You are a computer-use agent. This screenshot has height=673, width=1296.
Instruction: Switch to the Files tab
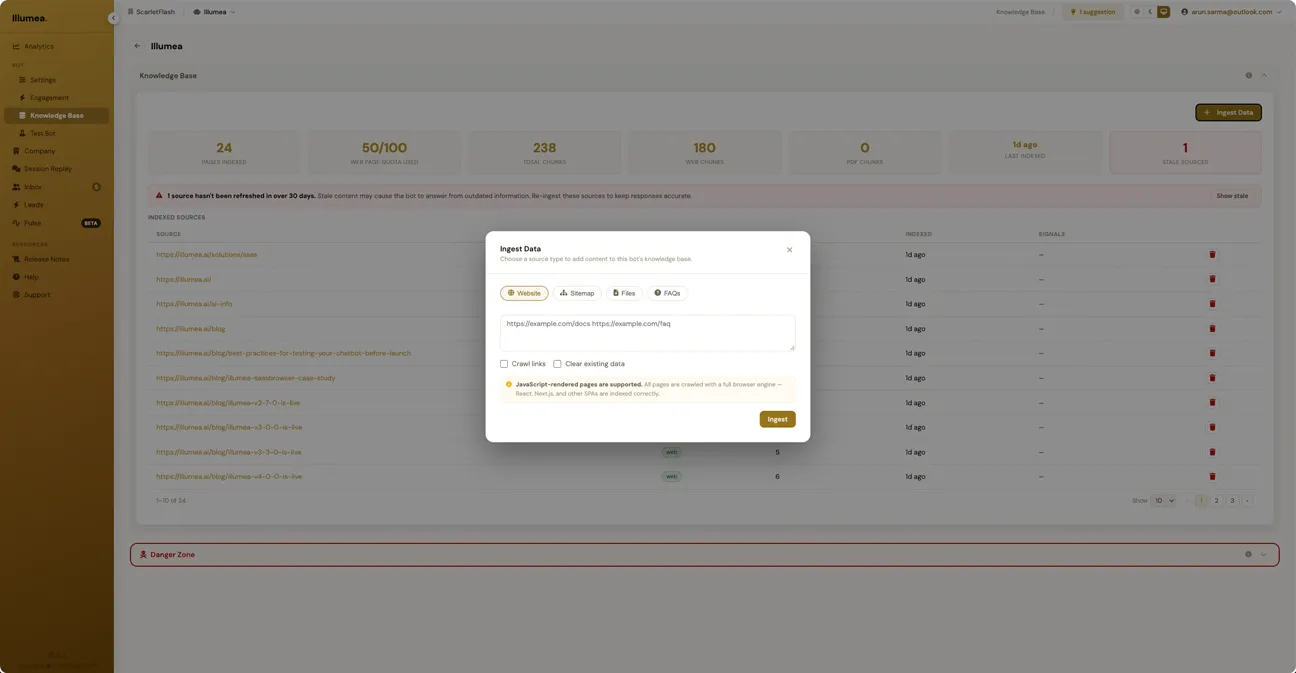[624, 293]
